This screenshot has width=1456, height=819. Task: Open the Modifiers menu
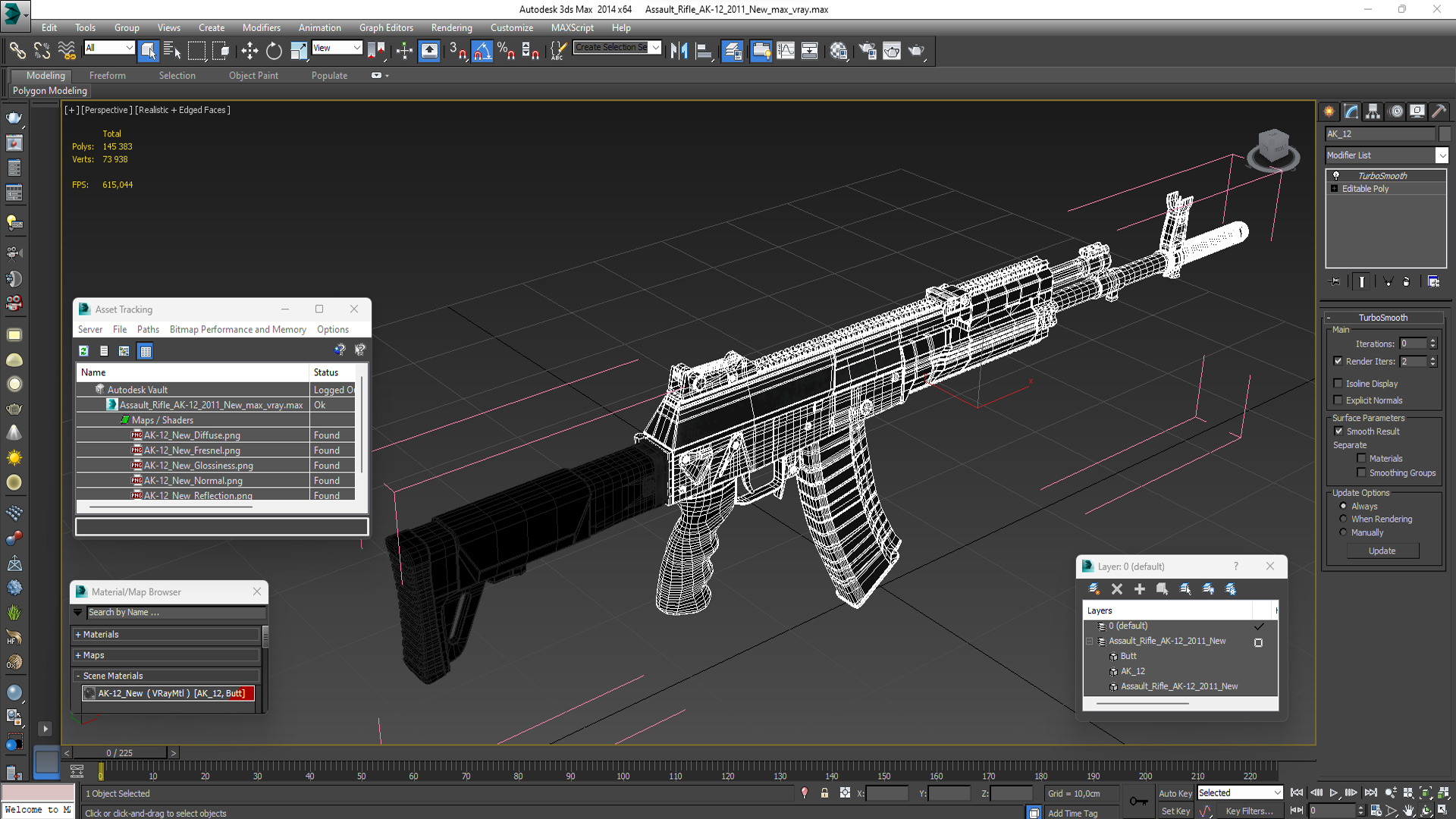262,27
